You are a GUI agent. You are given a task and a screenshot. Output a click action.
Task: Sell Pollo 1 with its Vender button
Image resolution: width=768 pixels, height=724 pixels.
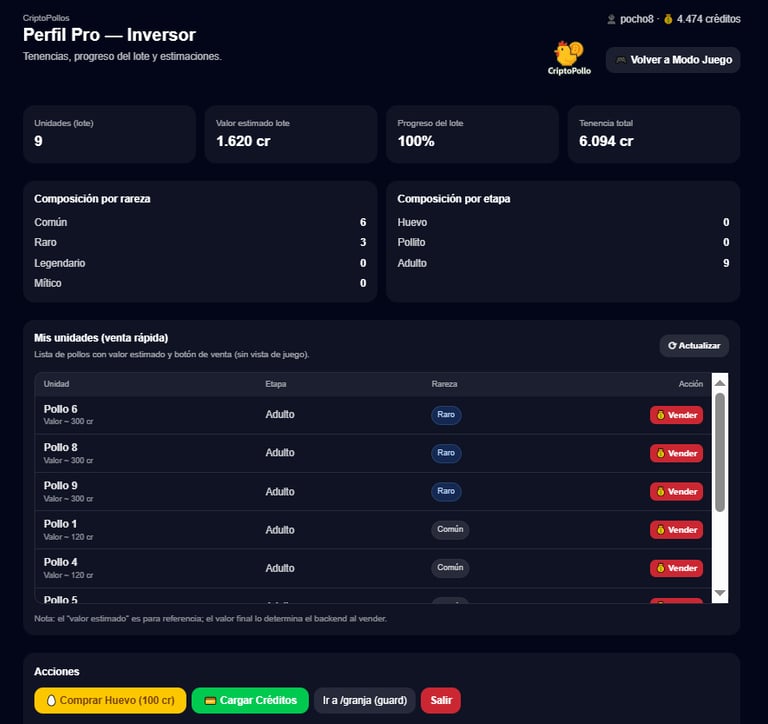(x=676, y=530)
